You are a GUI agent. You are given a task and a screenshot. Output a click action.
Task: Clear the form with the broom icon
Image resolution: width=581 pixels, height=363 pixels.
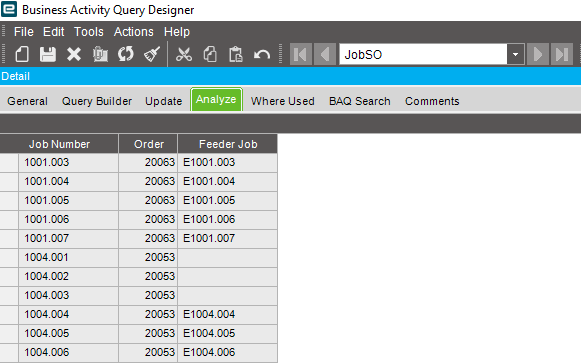[152, 54]
